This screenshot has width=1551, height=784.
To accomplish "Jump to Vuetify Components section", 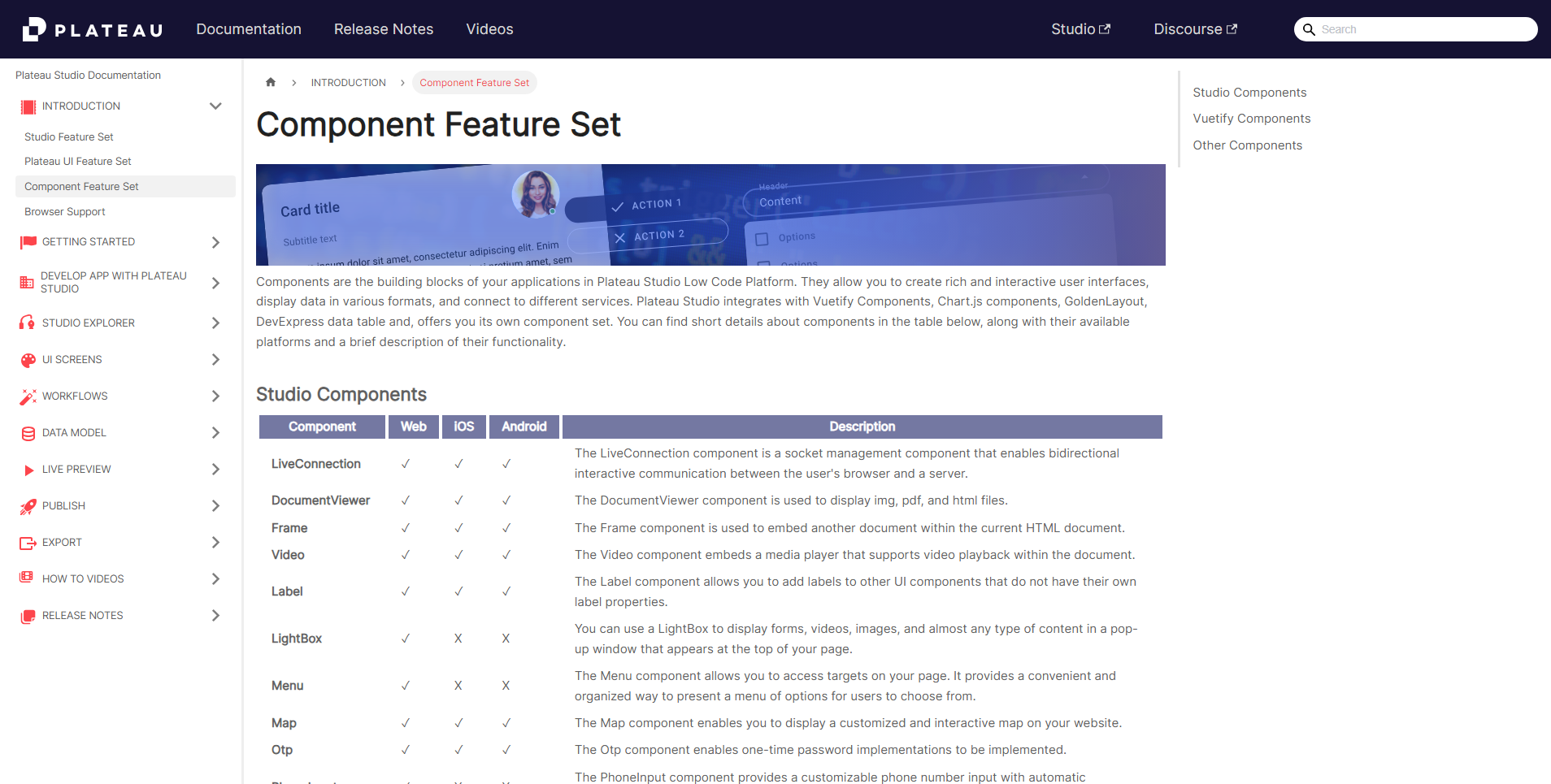I will [1251, 119].
